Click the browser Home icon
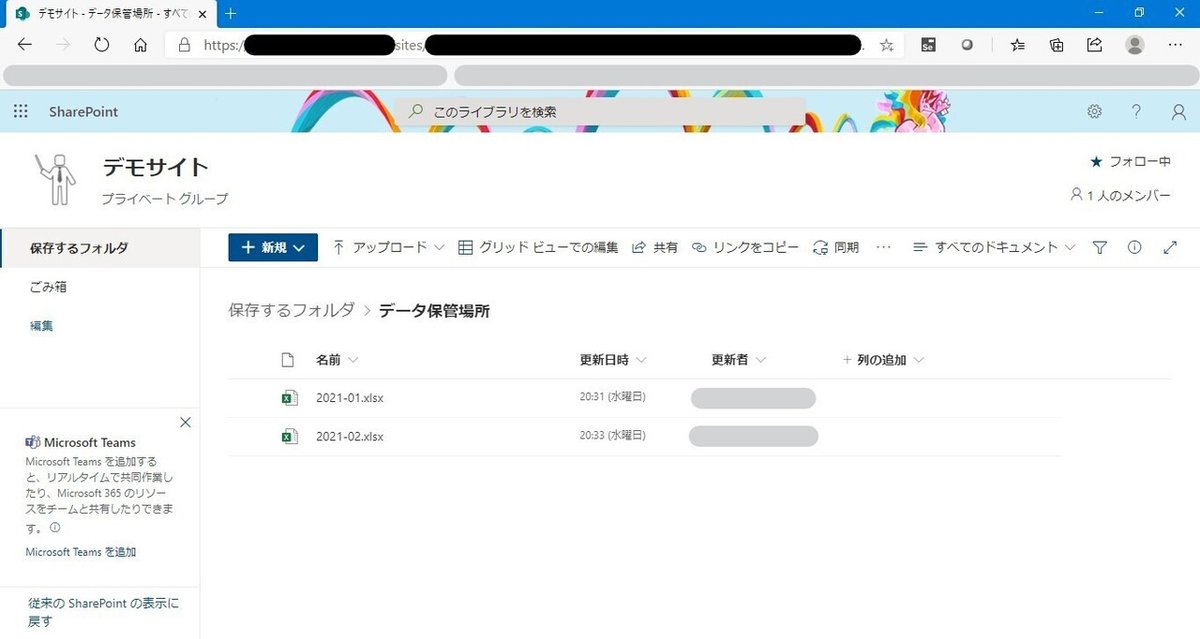The height and width of the screenshot is (639, 1200). coord(140,44)
